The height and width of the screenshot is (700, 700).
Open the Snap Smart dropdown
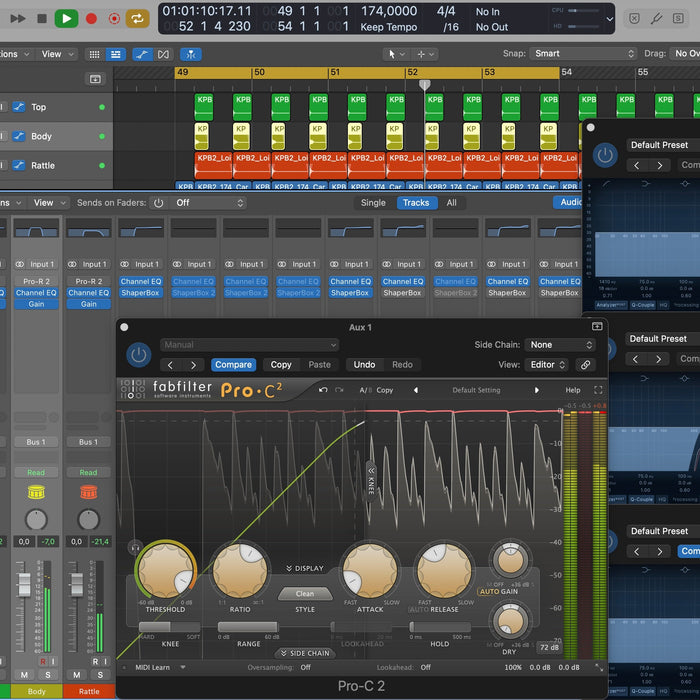(584, 54)
